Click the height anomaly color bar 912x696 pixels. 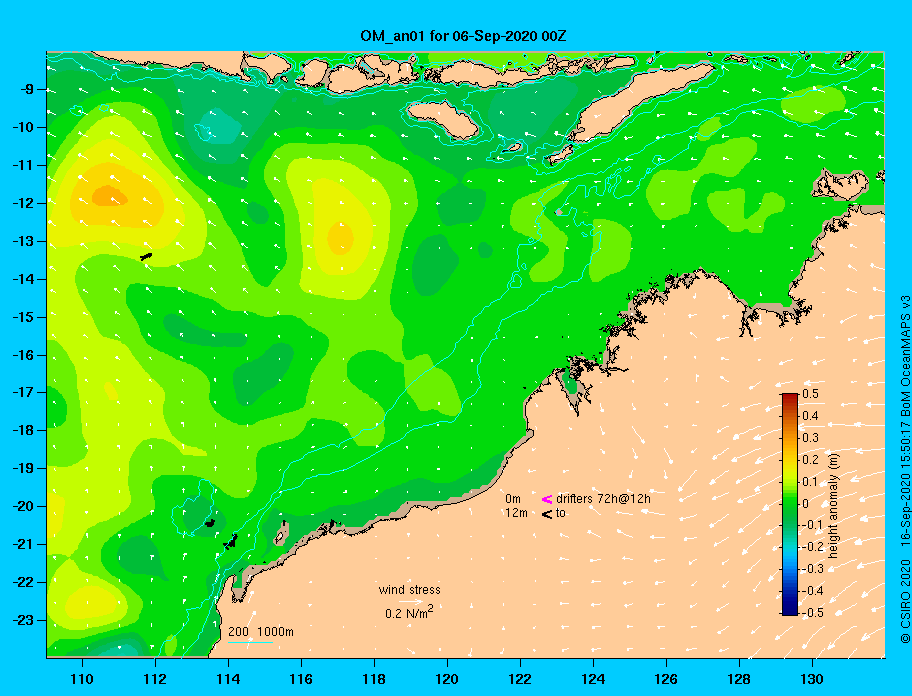pyautogui.click(x=790, y=504)
